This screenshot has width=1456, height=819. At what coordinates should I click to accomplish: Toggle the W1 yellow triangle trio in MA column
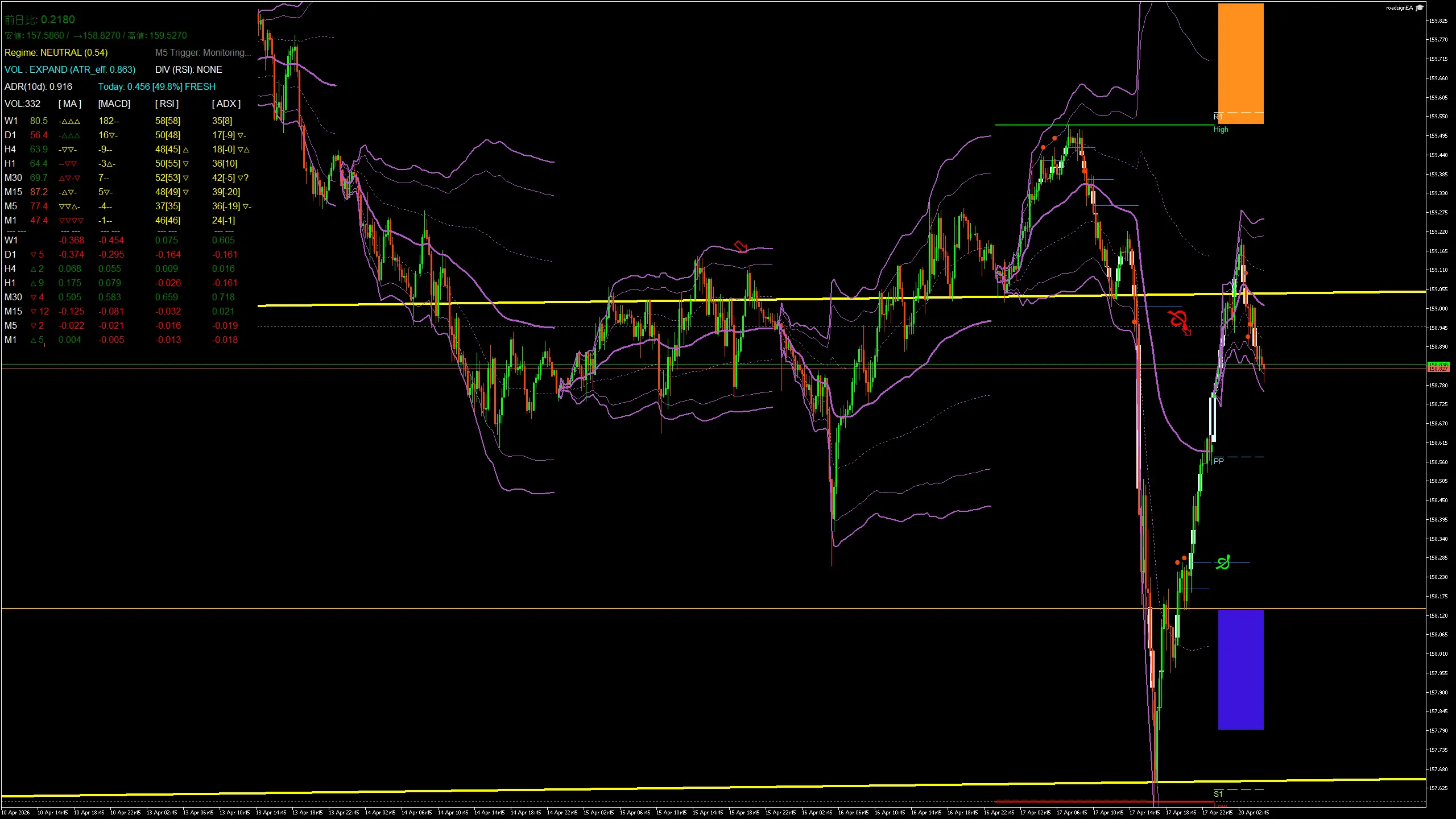(x=69, y=121)
